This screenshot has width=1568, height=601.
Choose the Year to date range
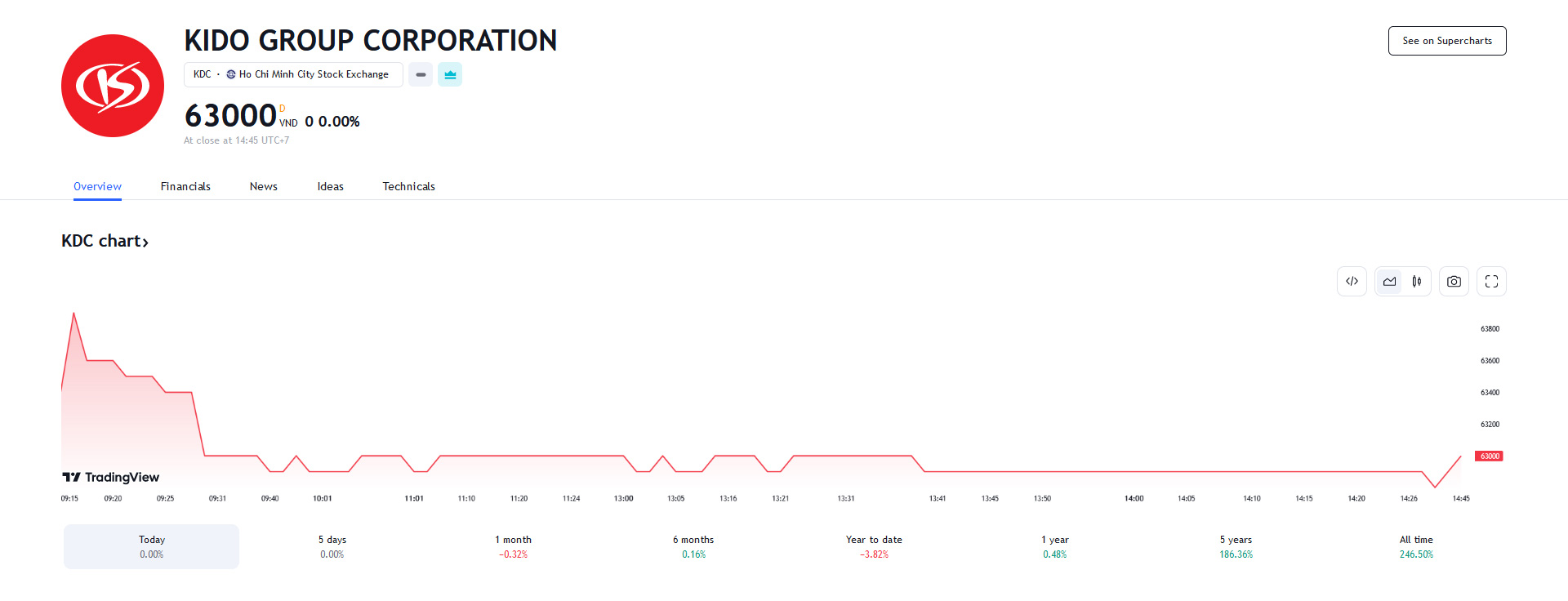(874, 546)
